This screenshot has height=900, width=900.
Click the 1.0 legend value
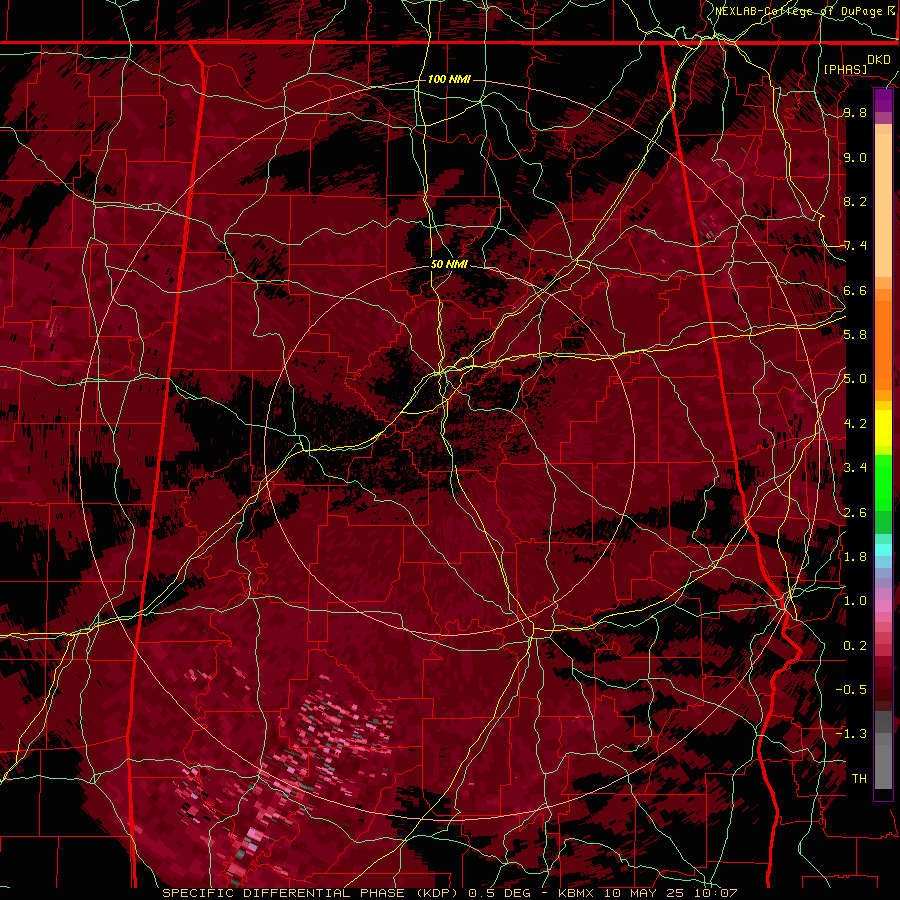(855, 601)
